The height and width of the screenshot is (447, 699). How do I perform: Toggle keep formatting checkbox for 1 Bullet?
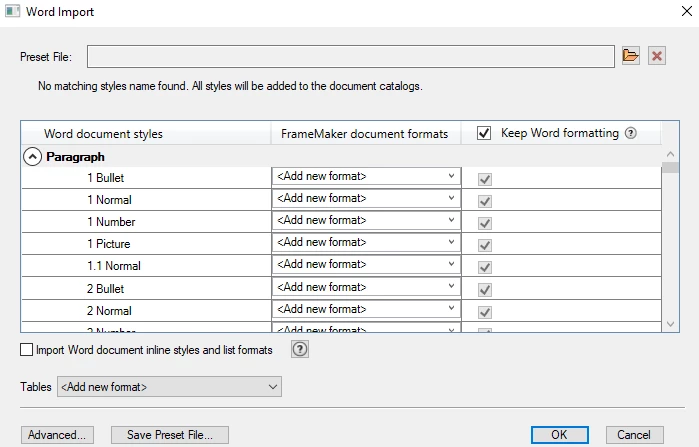pyautogui.click(x=485, y=179)
